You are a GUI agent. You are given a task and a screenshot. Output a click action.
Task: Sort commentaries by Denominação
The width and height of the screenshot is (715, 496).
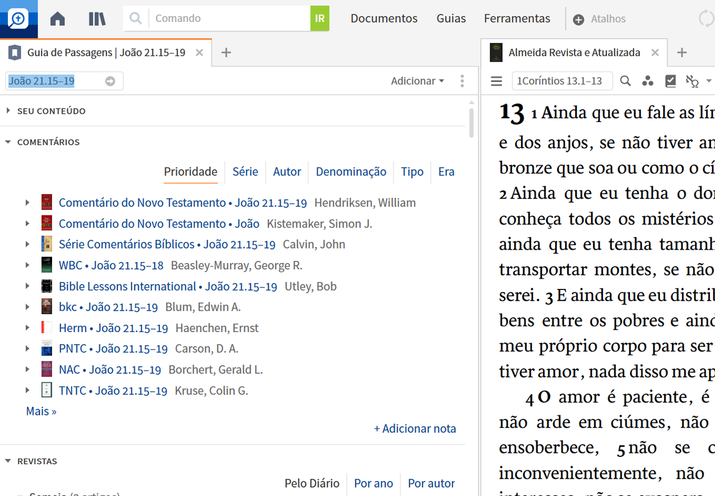[351, 172]
